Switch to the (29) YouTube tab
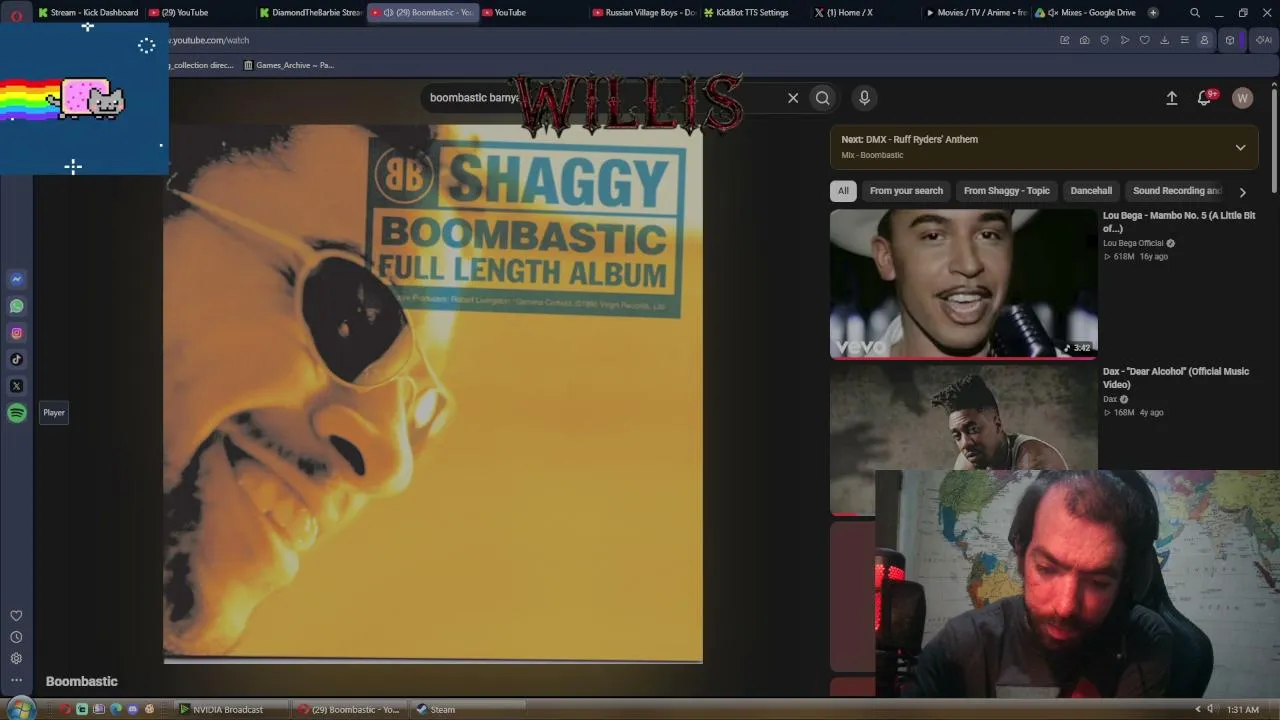 198,13
